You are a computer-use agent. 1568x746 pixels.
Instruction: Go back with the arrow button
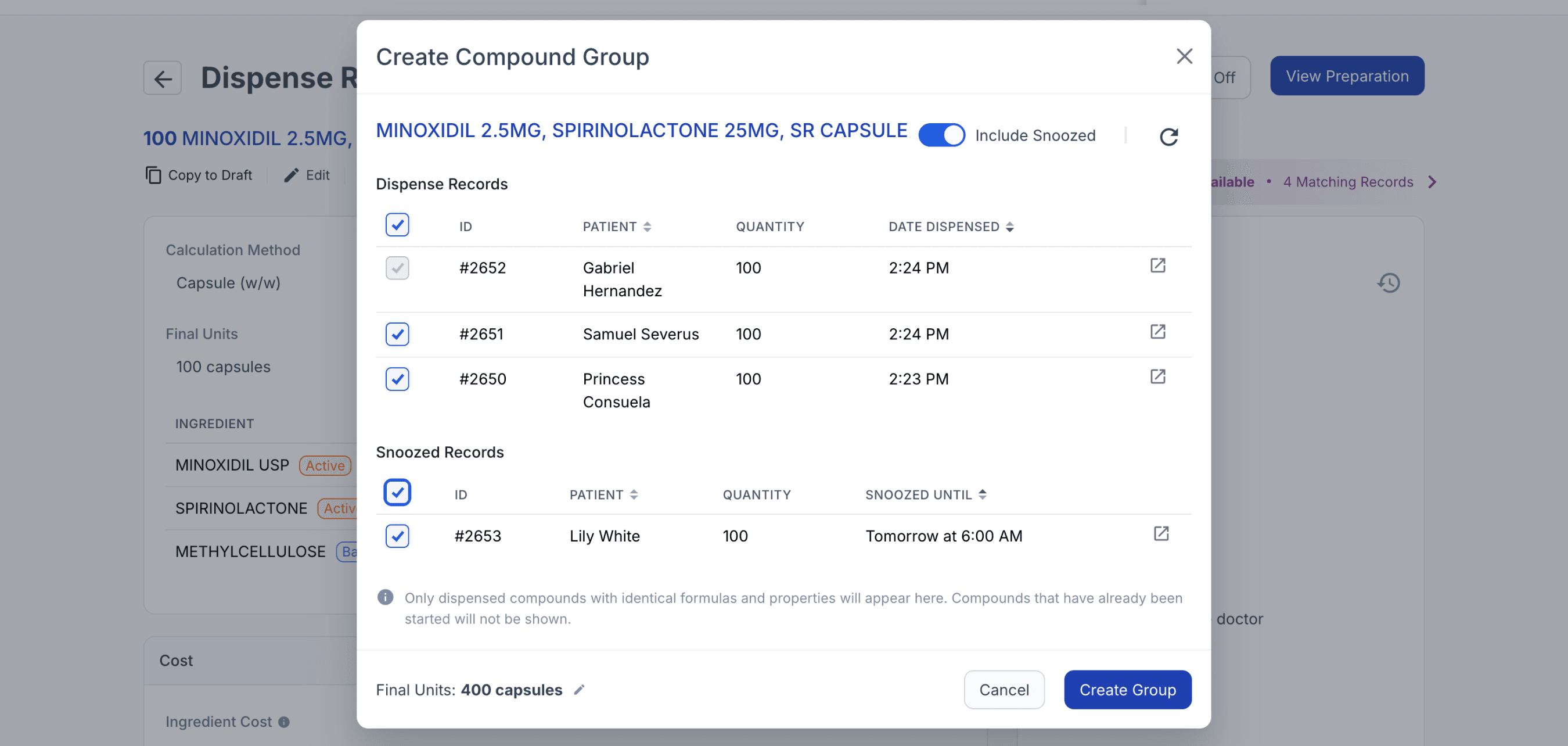pos(163,78)
